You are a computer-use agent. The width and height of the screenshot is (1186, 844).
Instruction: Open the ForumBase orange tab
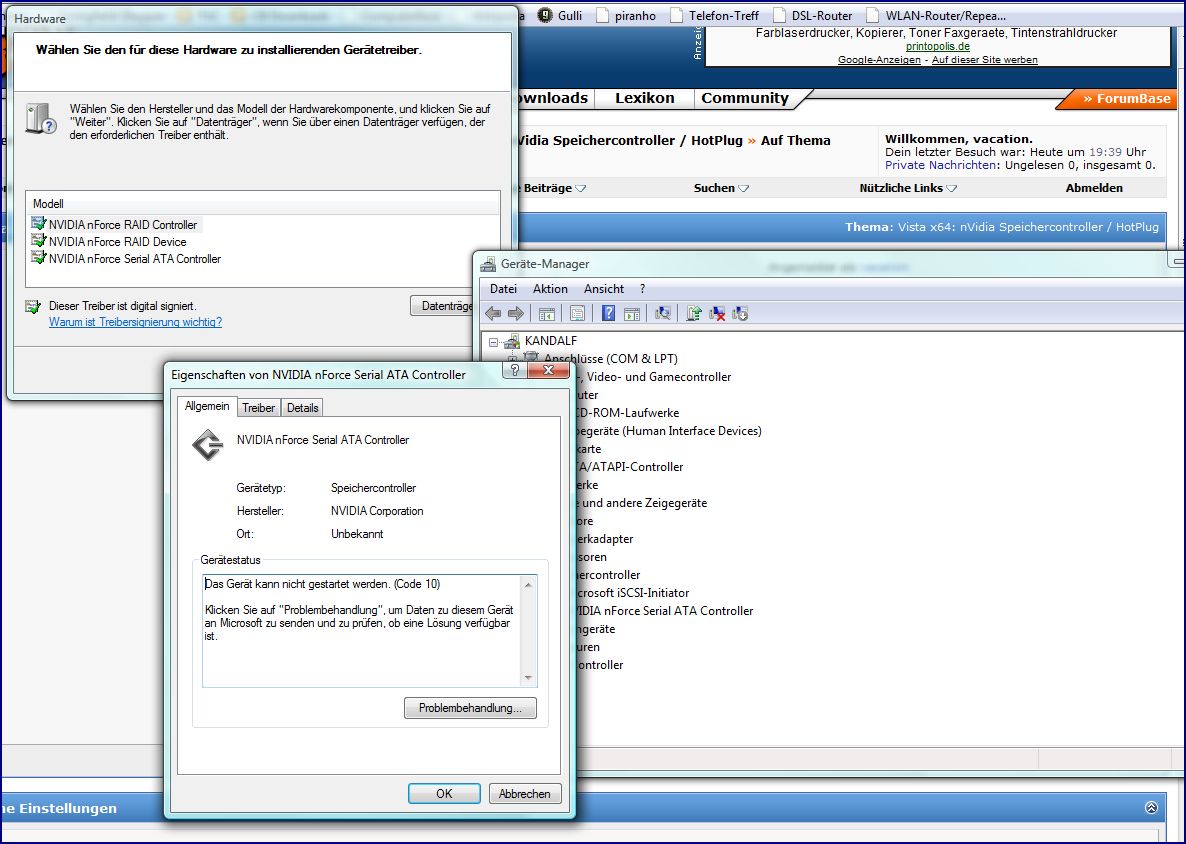[1116, 98]
